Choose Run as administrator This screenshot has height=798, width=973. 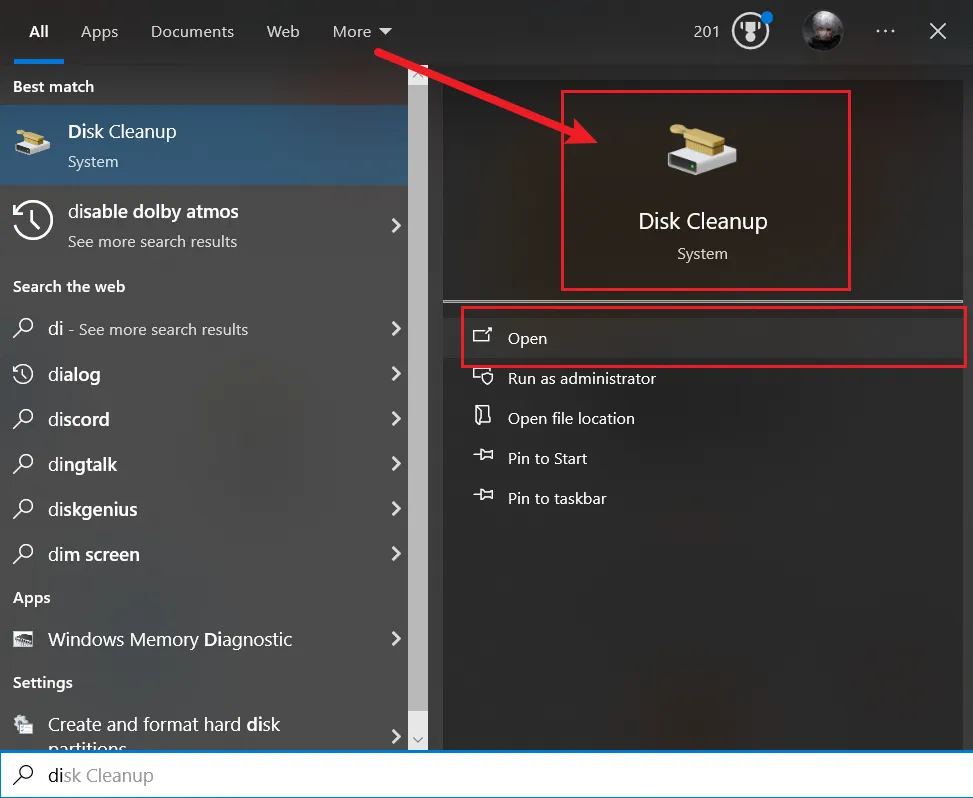(702, 378)
